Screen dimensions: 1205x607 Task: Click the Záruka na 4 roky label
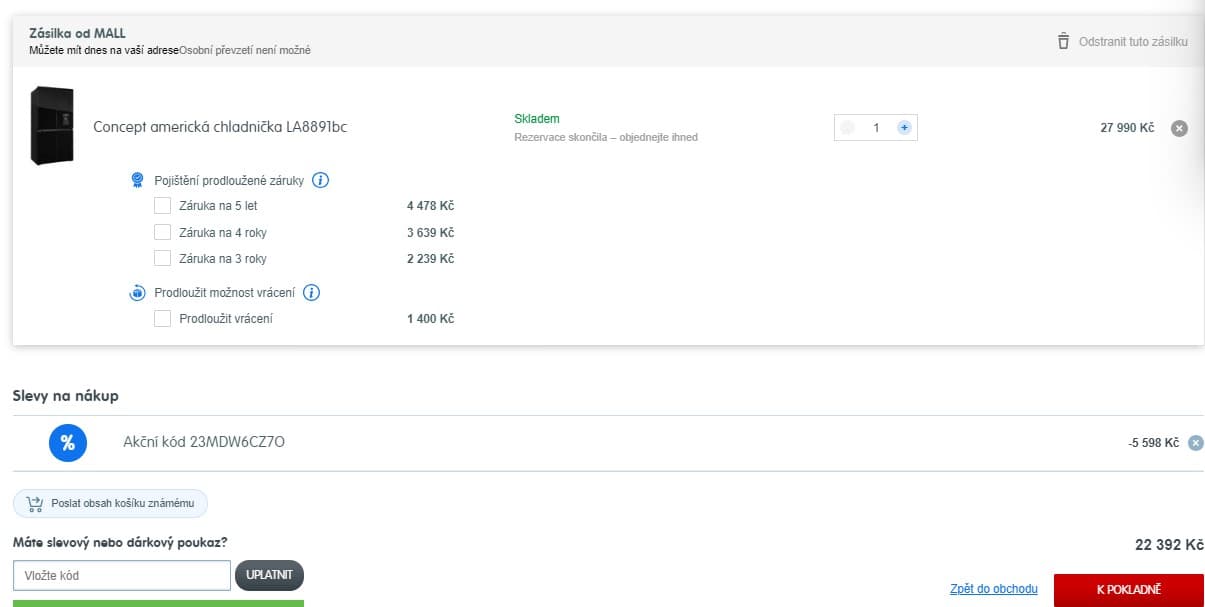223,233
